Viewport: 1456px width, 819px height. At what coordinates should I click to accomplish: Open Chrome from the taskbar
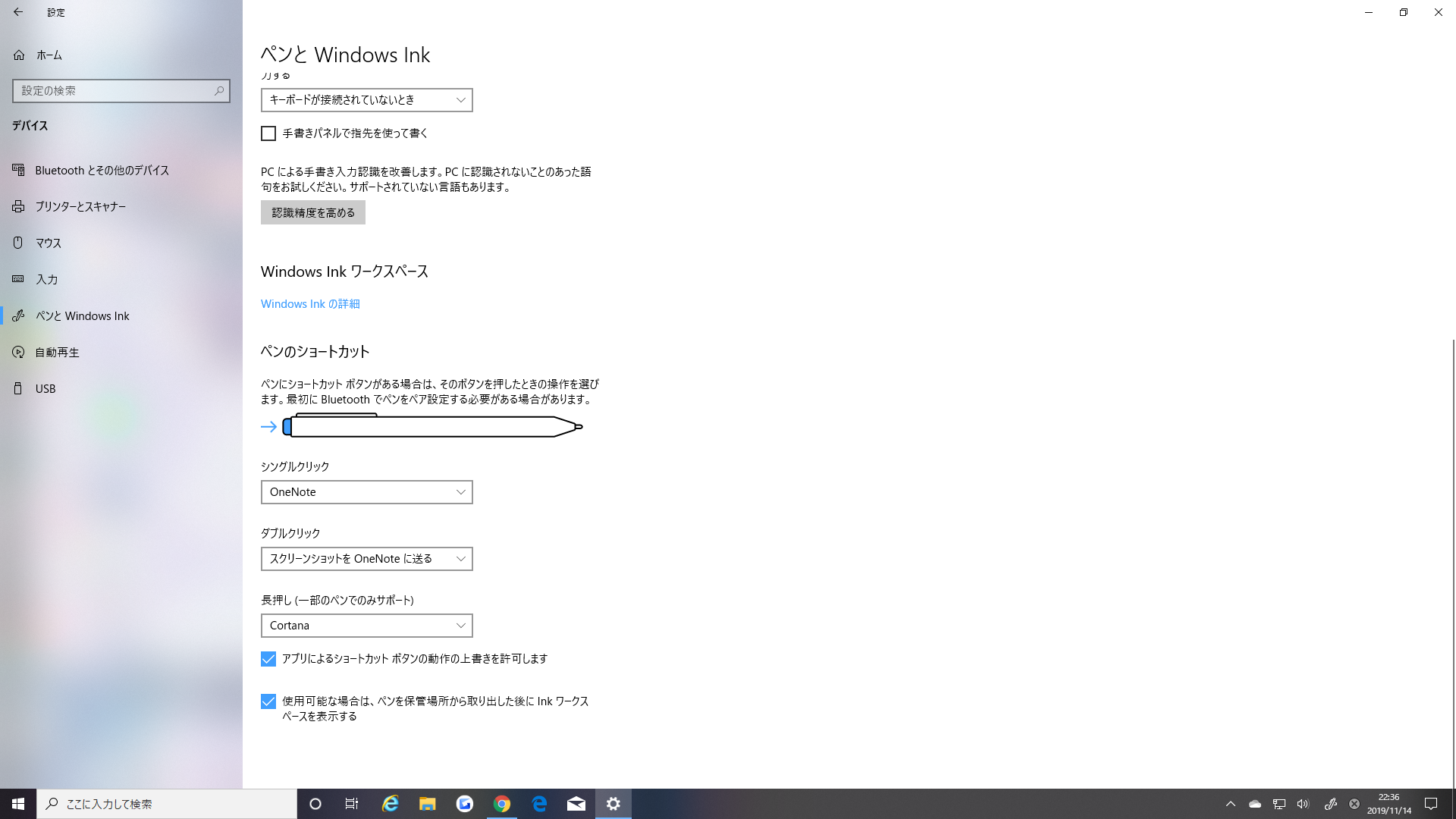(502, 804)
